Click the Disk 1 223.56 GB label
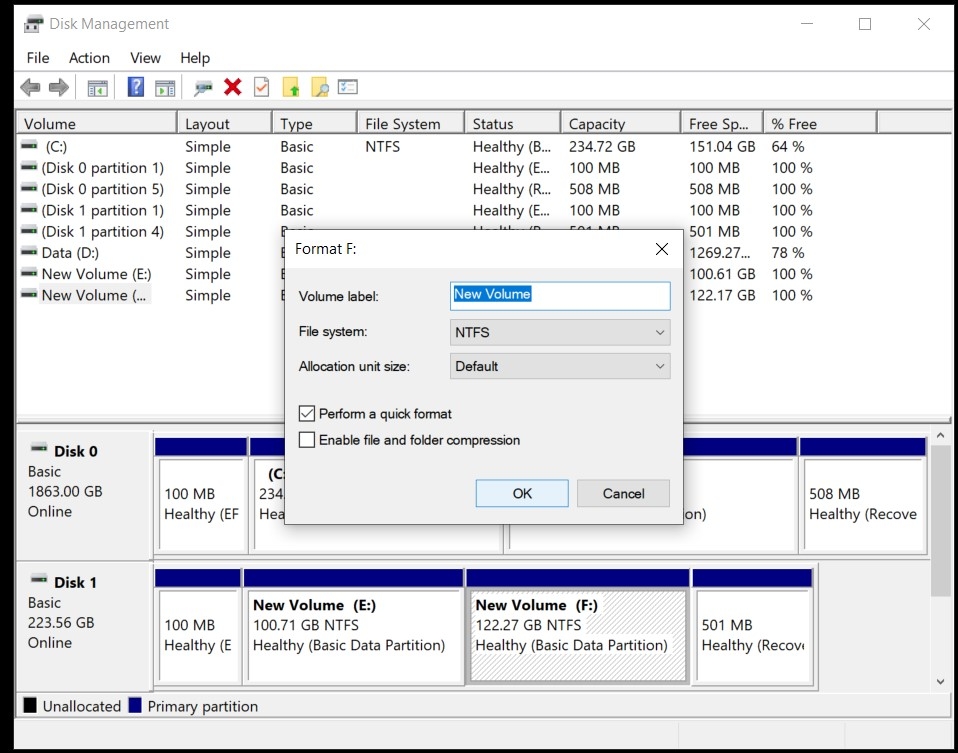Image resolution: width=958 pixels, height=753 pixels. pyautogui.click(x=61, y=622)
